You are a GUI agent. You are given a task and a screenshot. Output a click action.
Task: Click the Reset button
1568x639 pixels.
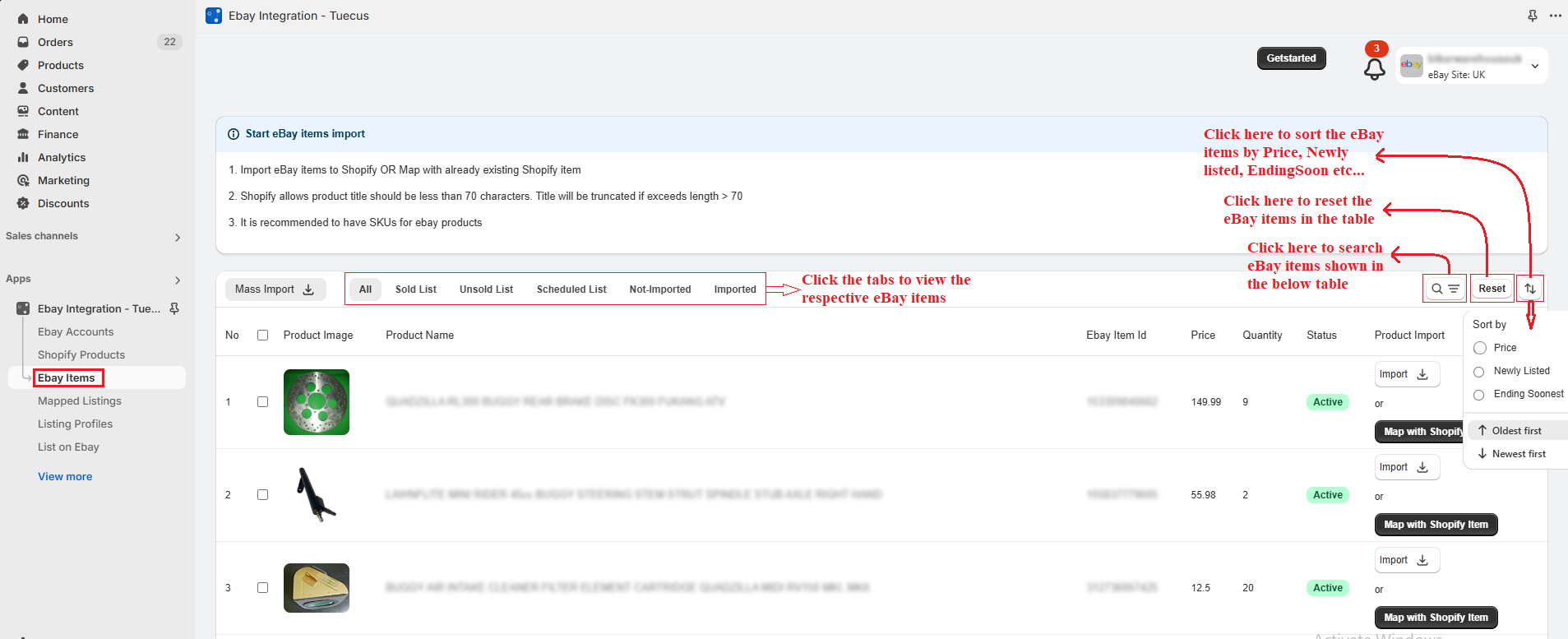point(1492,289)
